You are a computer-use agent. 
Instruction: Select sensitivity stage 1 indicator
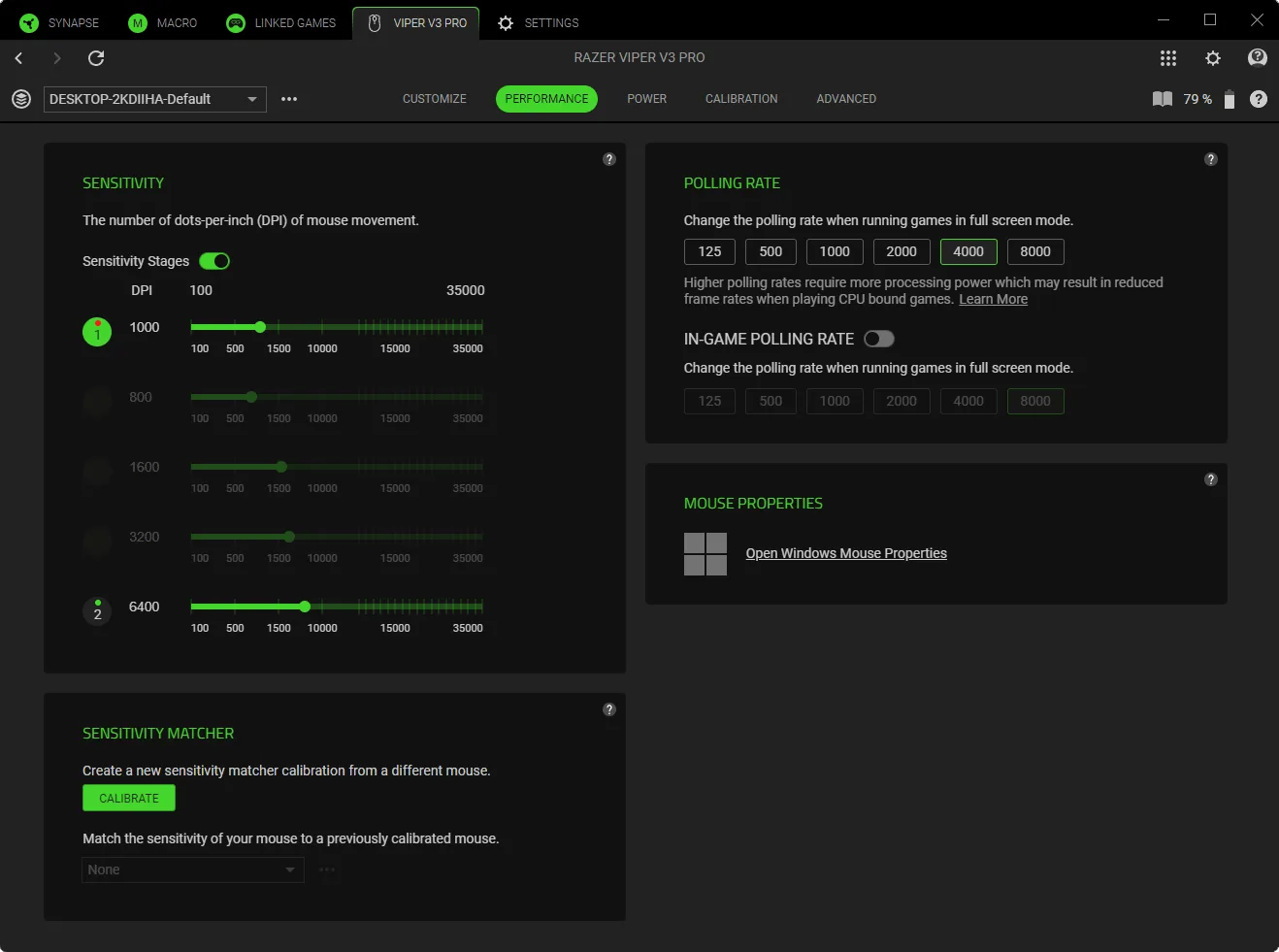point(97,332)
